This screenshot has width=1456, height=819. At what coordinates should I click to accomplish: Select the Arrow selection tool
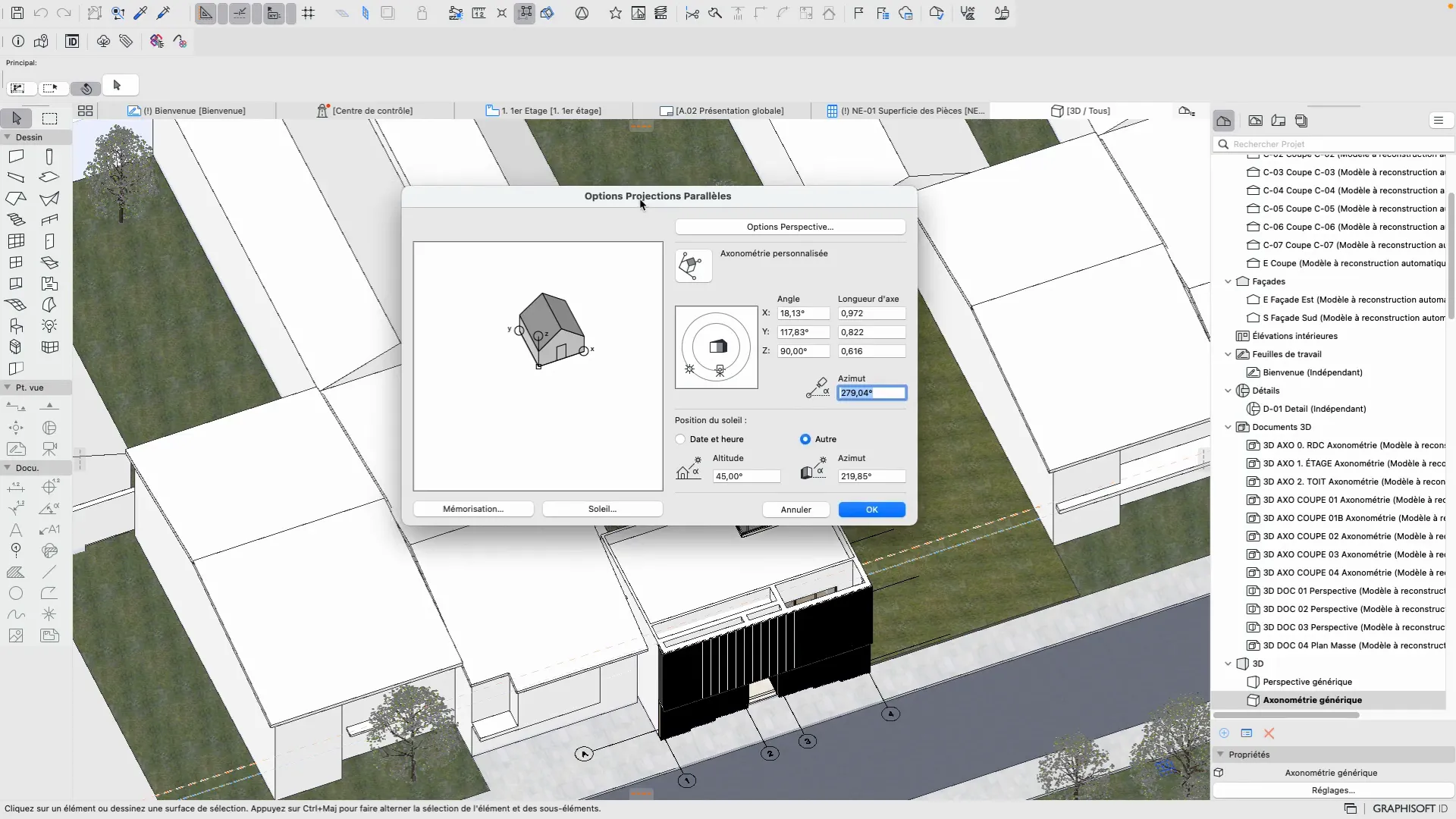(17, 118)
